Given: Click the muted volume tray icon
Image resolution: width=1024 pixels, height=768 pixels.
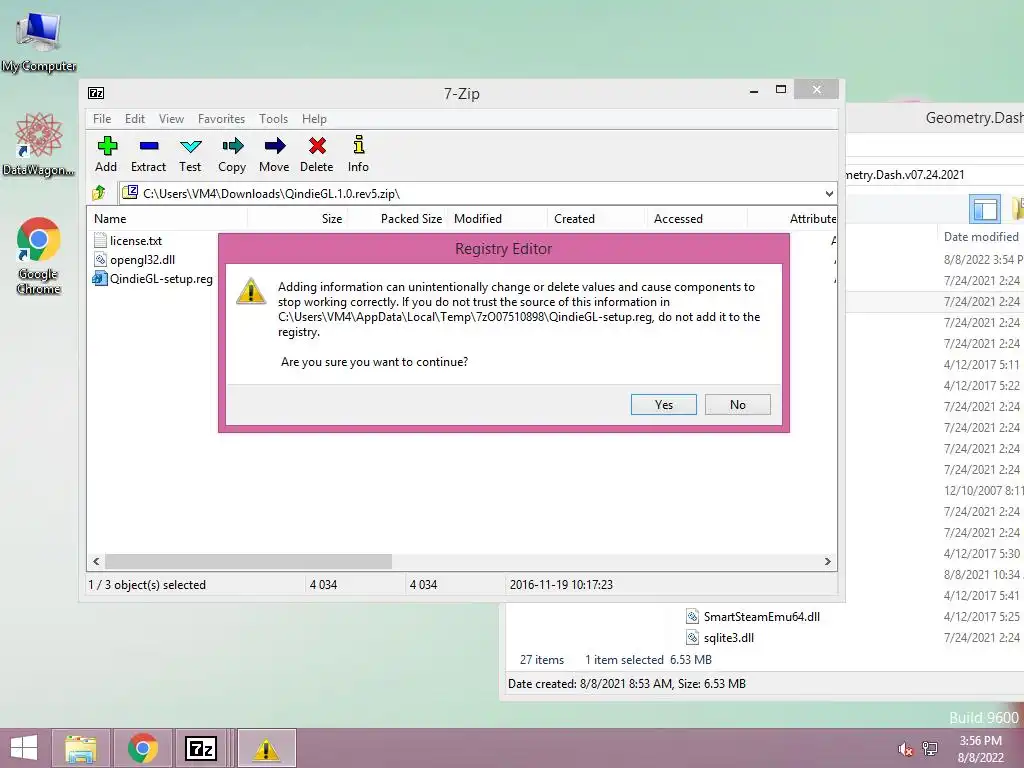Looking at the screenshot, I should [x=906, y=750].
